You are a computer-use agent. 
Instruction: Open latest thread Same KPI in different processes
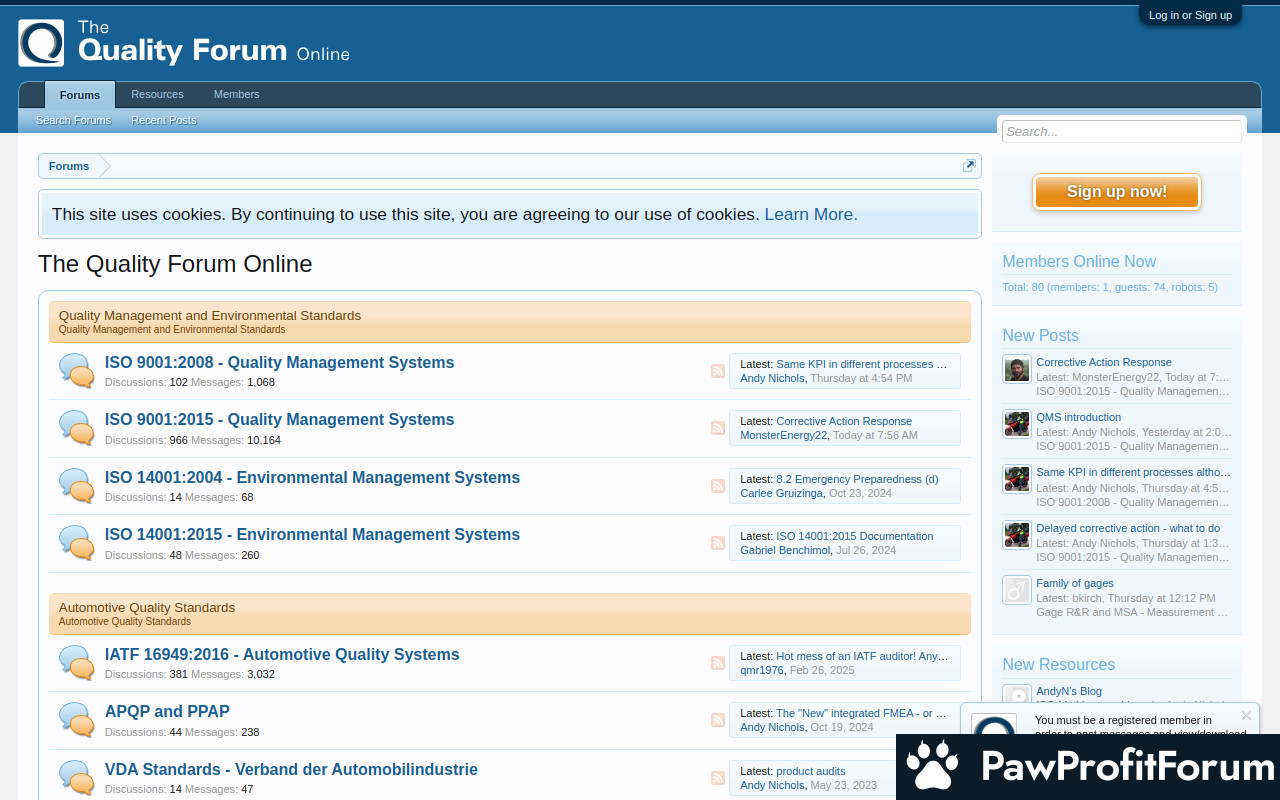pos(861,364)
